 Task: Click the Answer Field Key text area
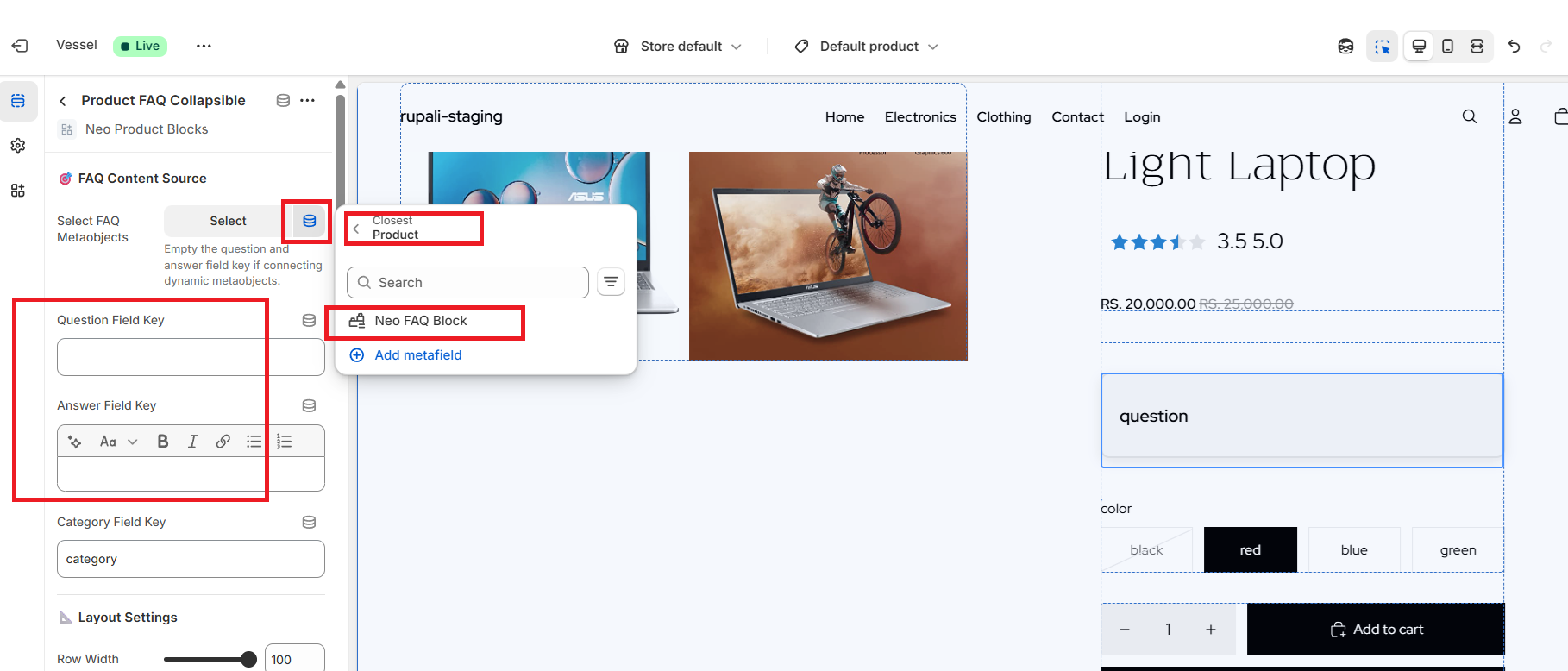pos(191,473)
